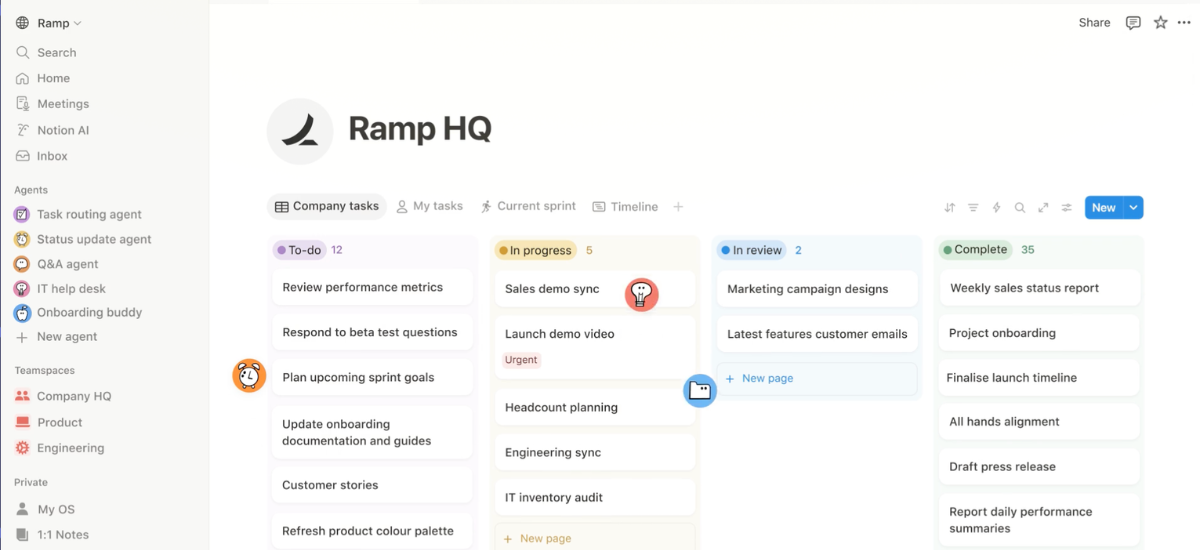Viewport: 1200px width, 550px height.
Task: Open Project onboarding card
Action: (x=1039, y=333)
